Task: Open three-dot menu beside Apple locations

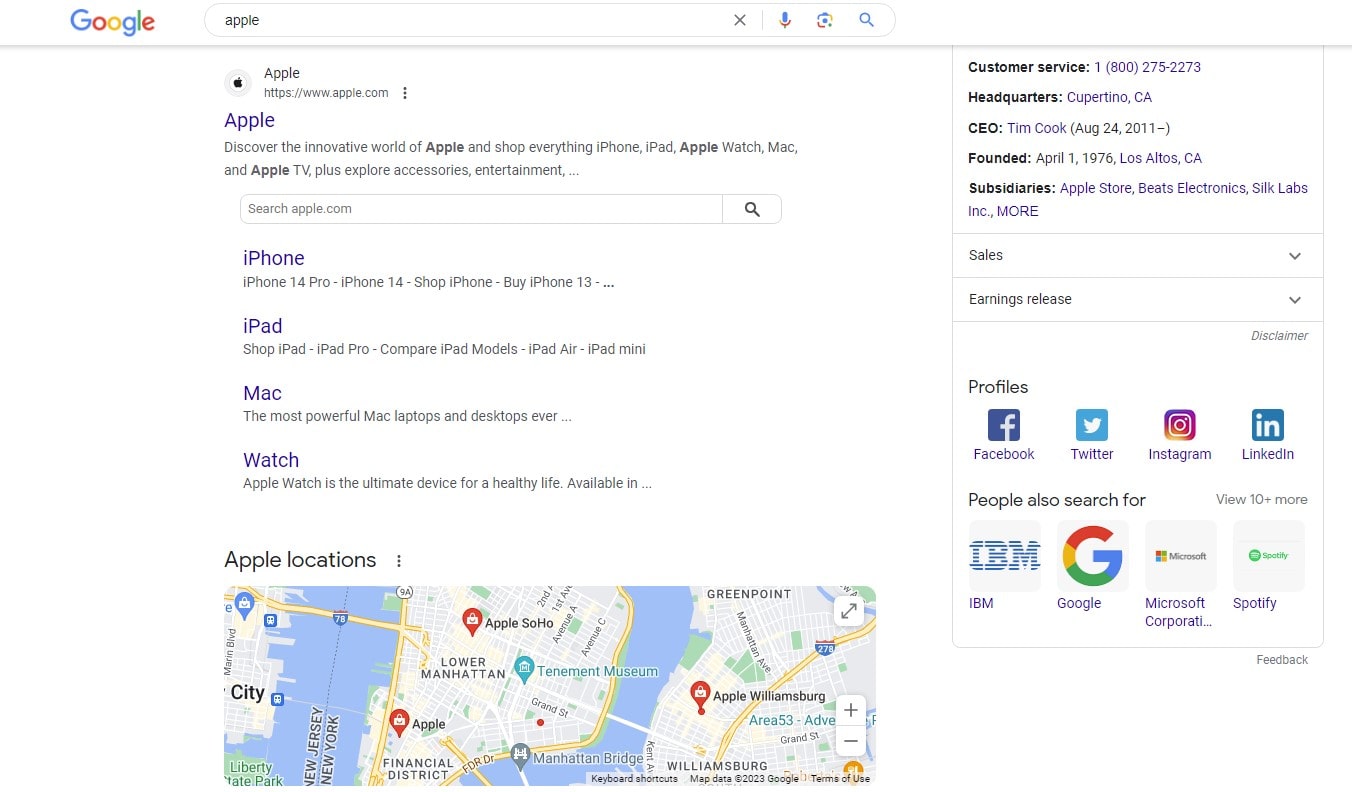Action: click(399, 561)
